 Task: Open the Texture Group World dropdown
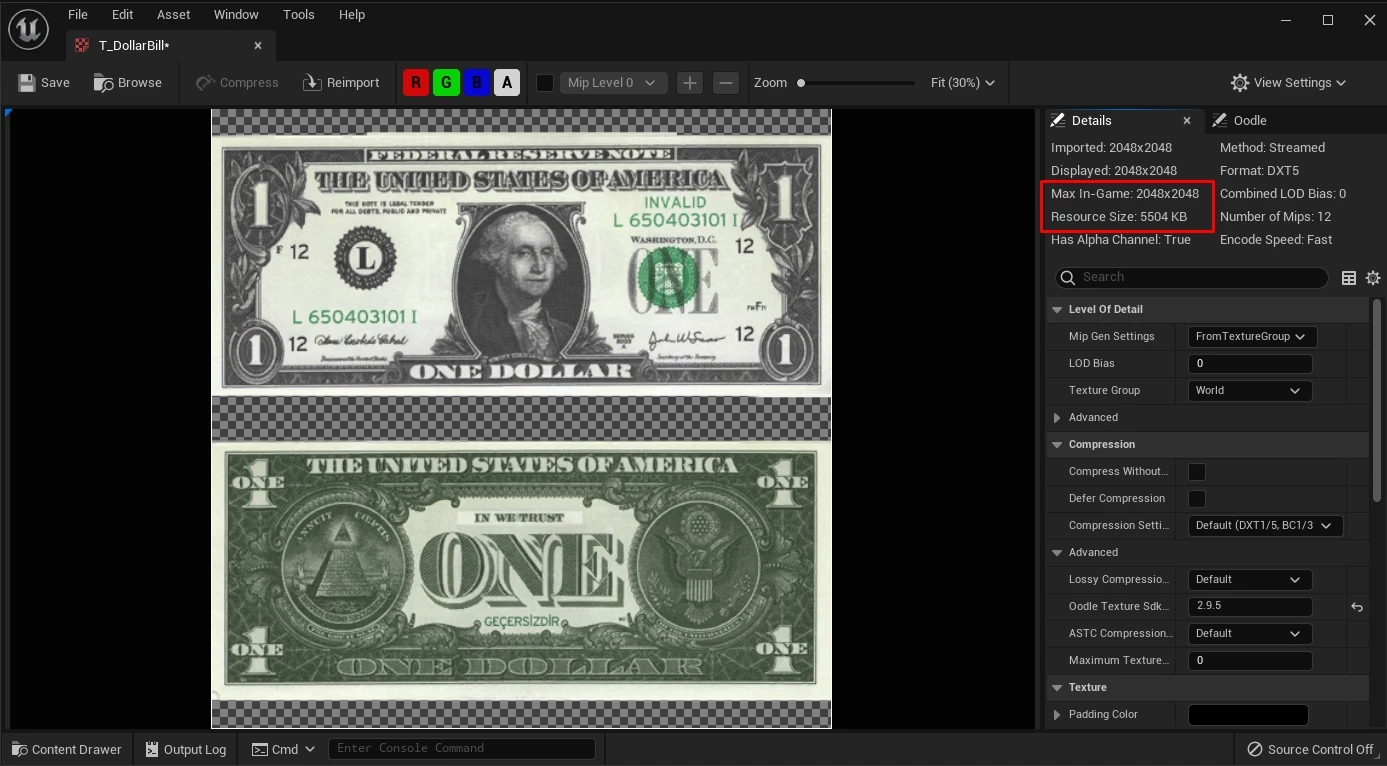pyautogui.click(x=1249, y=391)
